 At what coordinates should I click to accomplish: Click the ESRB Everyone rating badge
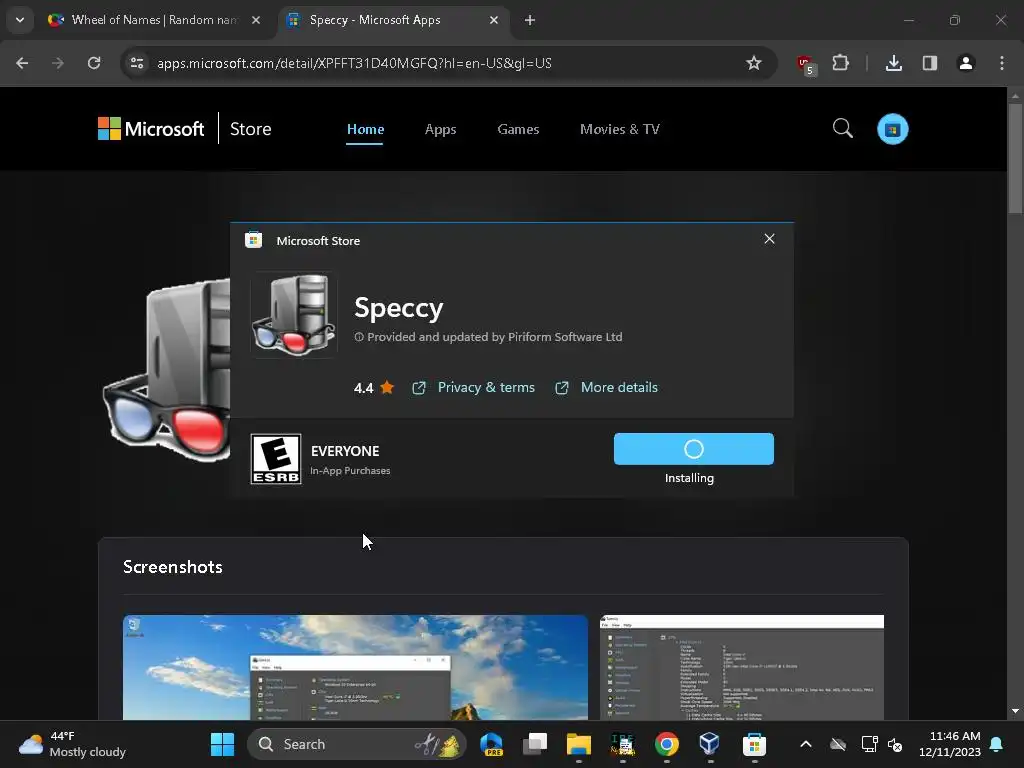(x=276, y=459)
